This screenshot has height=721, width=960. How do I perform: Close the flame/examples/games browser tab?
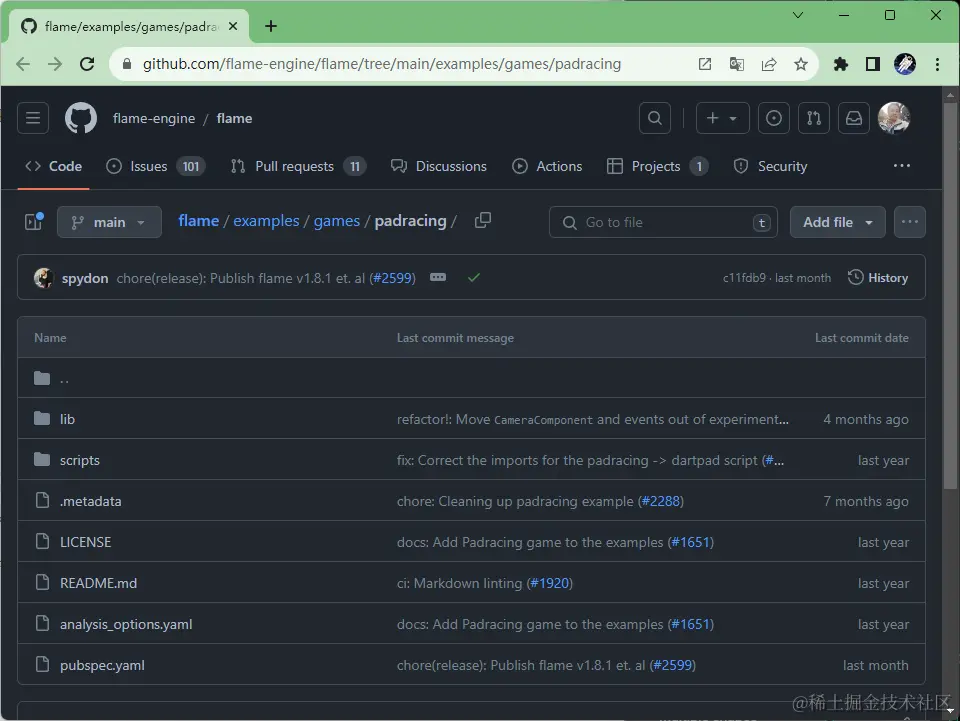coord(233,26)
